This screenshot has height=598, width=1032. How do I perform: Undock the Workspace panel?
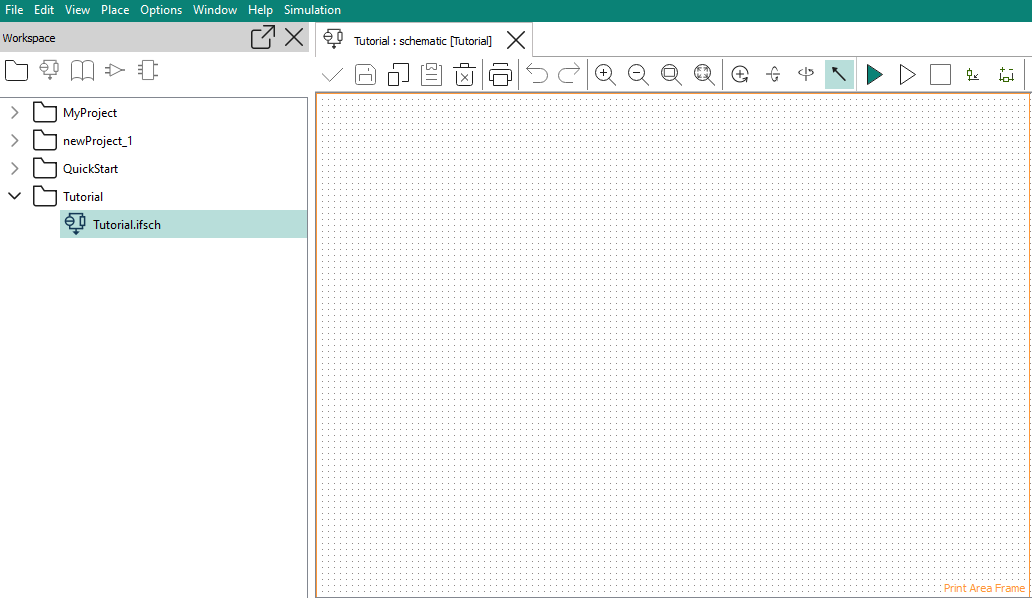click(x=263, y=37)
